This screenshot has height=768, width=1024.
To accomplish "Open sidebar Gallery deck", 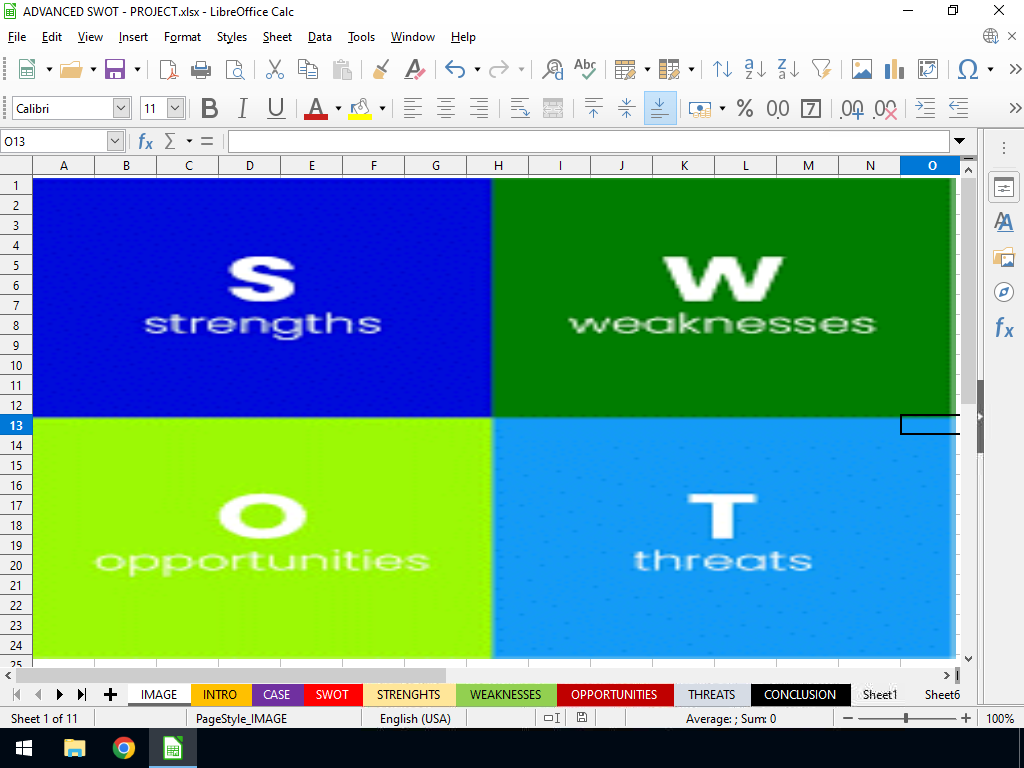I will click(x=1004, y=257).
